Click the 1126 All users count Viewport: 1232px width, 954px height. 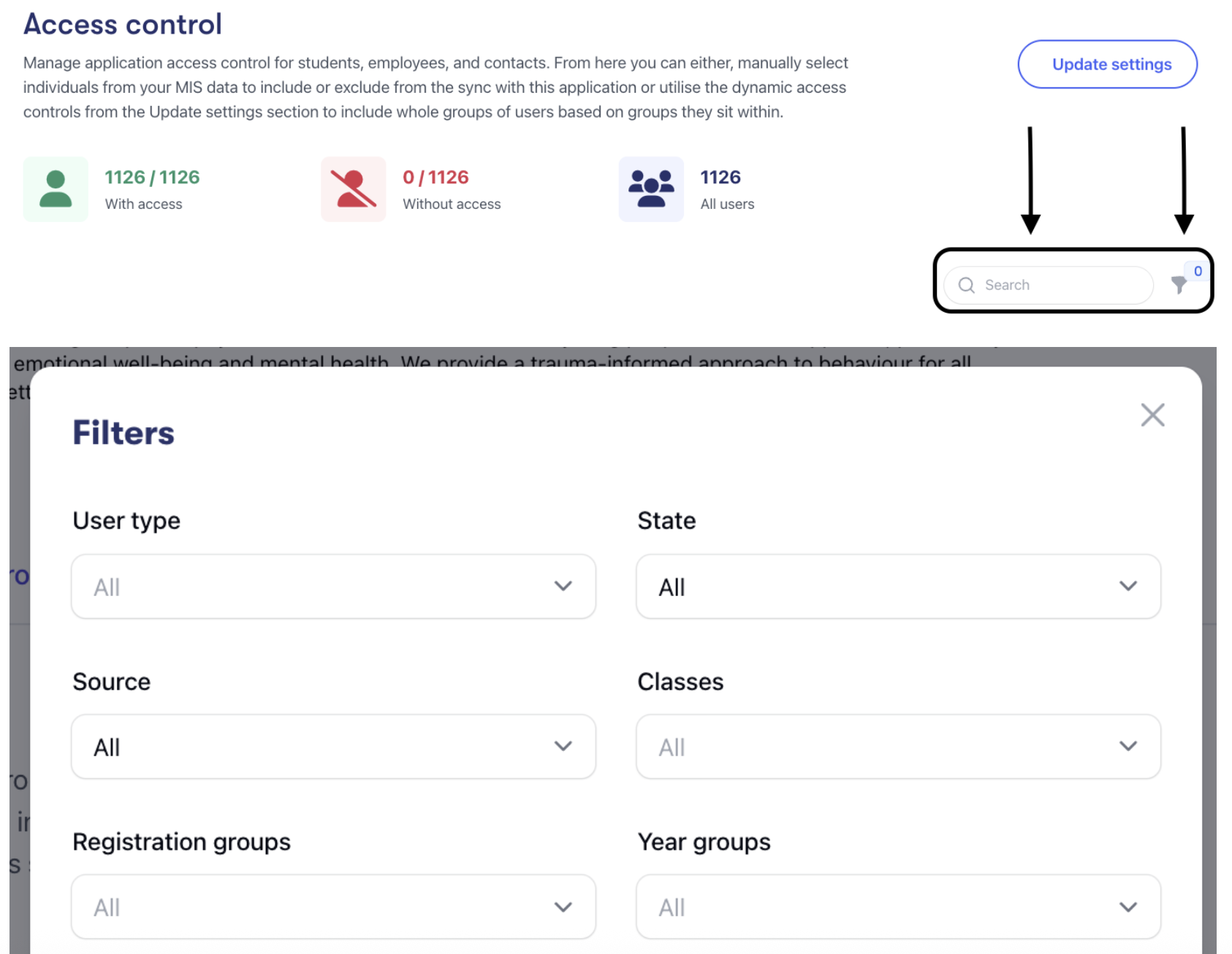720,178
